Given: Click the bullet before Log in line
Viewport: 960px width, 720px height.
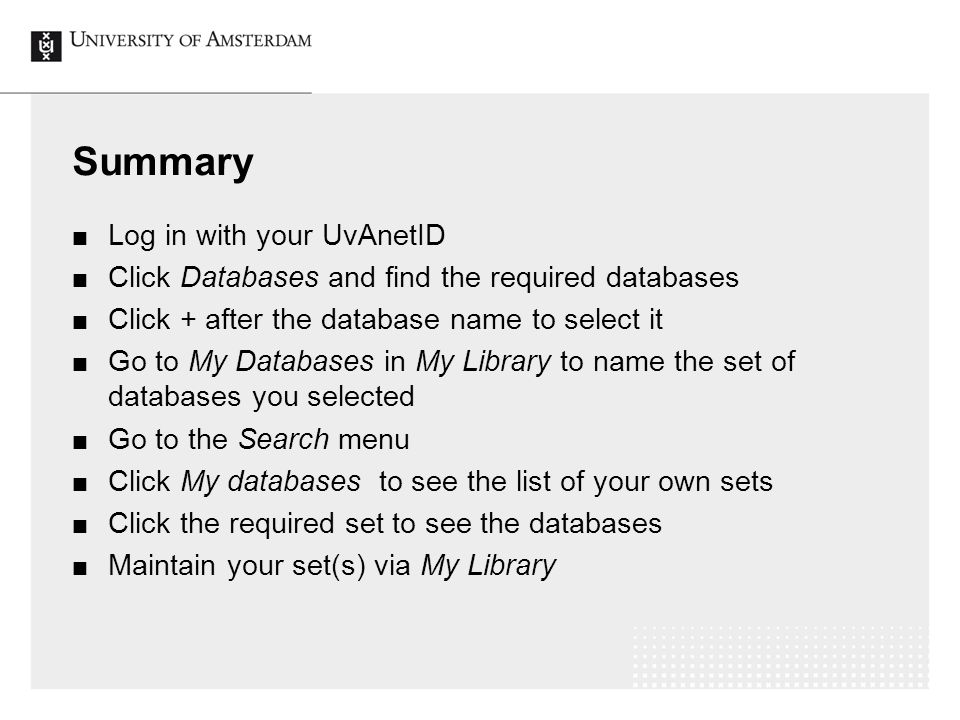Looking at the screenshot, I should click(80, 238).
